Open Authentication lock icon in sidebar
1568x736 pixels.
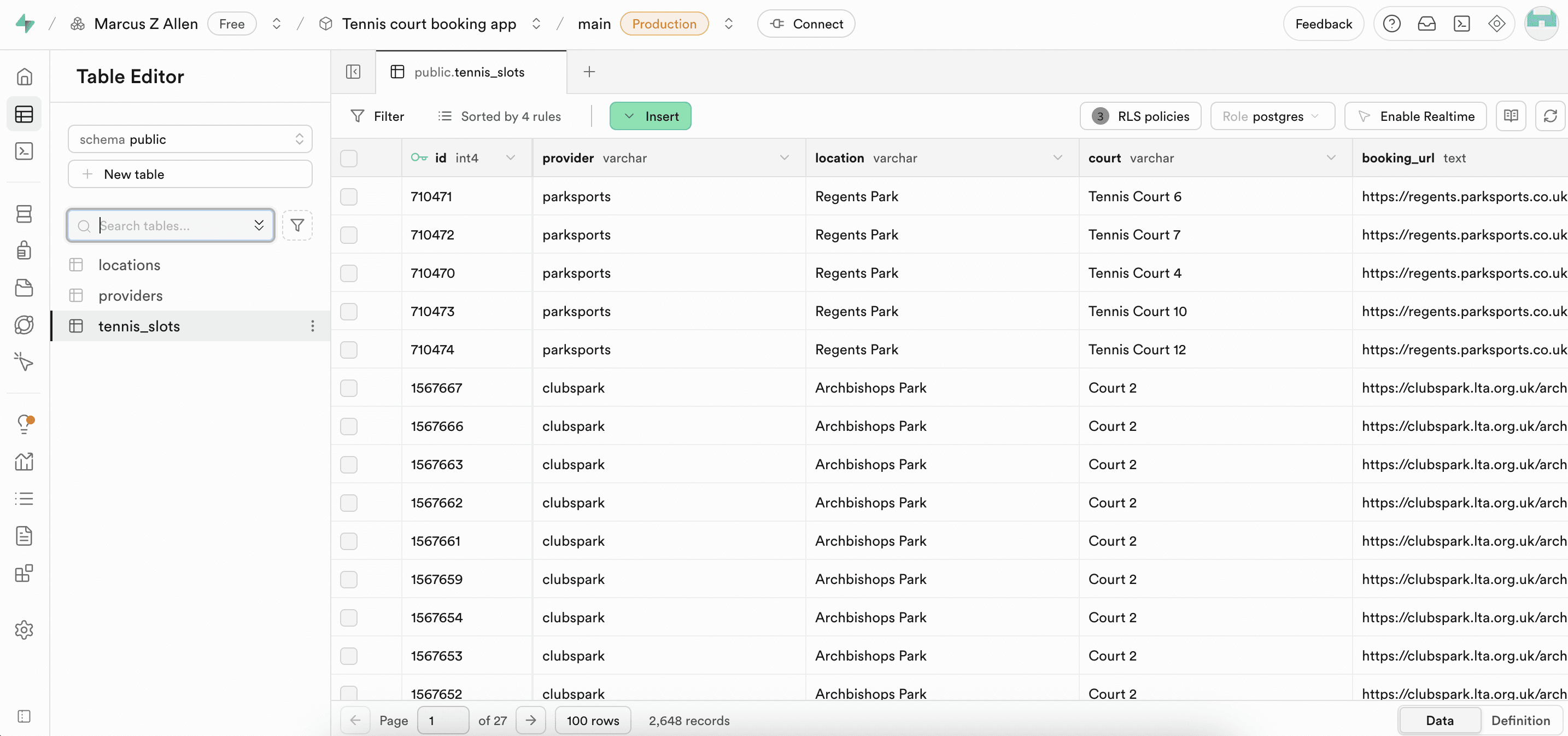tap(25, 250)
